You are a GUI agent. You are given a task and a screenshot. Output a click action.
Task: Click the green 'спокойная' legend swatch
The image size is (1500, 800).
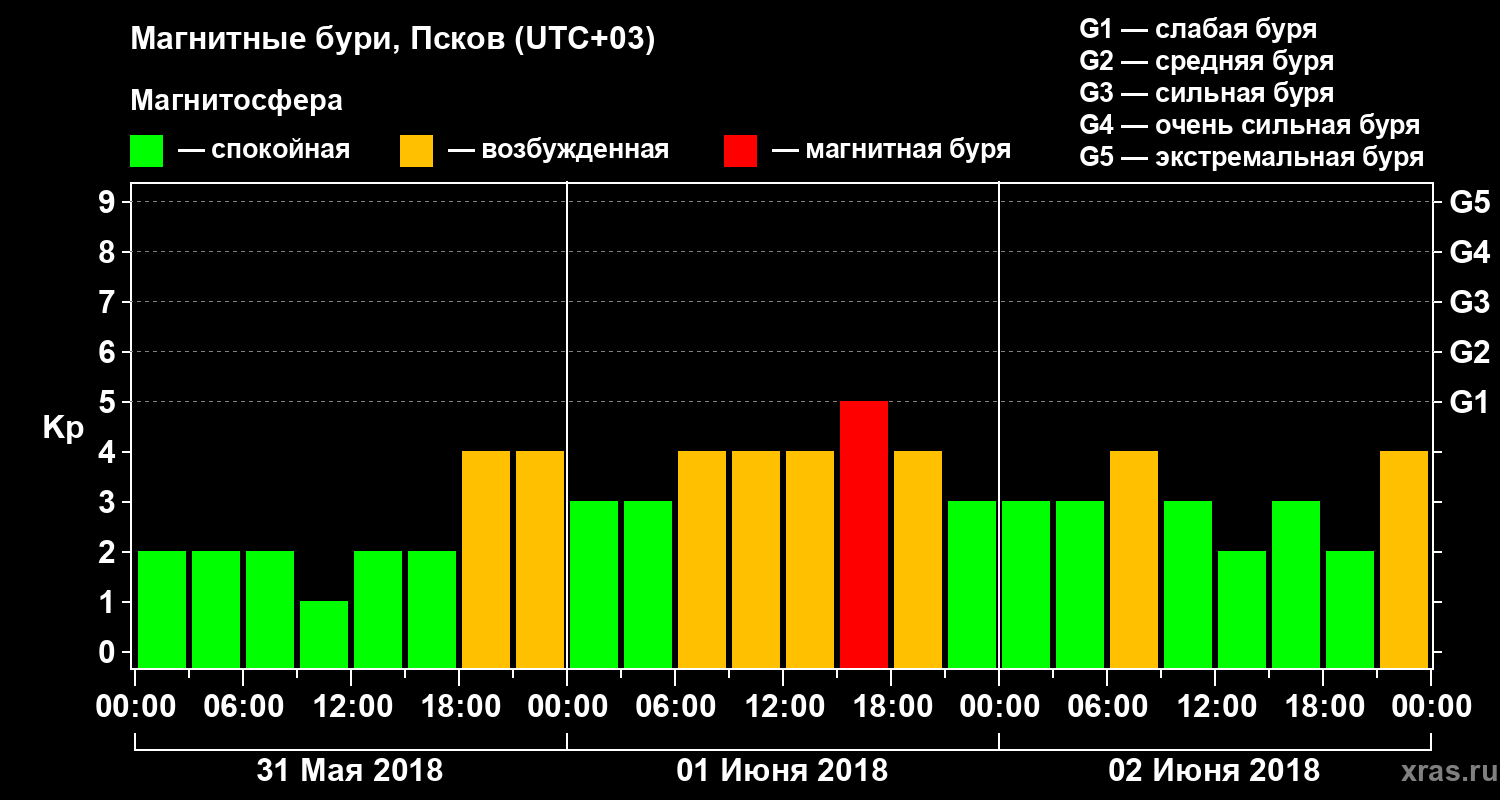146,151
